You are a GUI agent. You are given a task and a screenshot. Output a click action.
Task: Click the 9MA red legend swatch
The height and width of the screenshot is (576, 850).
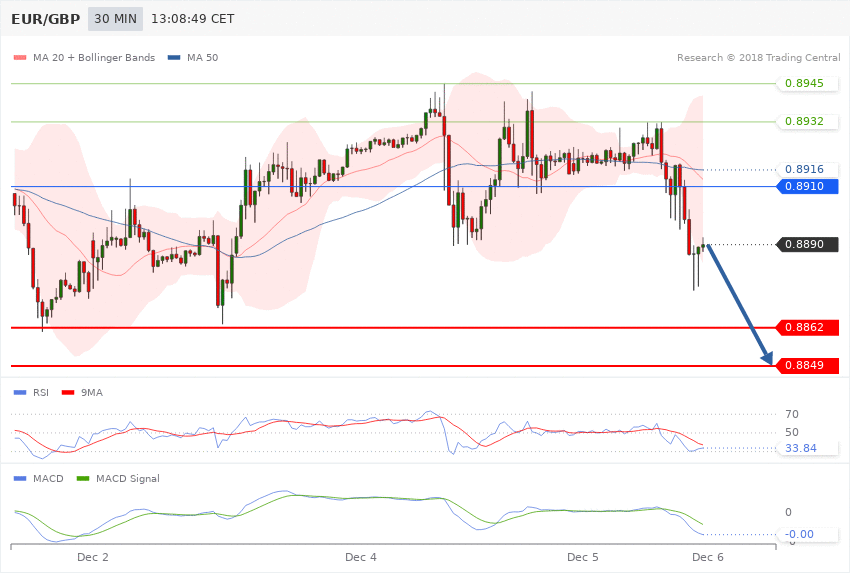point(68,392)
